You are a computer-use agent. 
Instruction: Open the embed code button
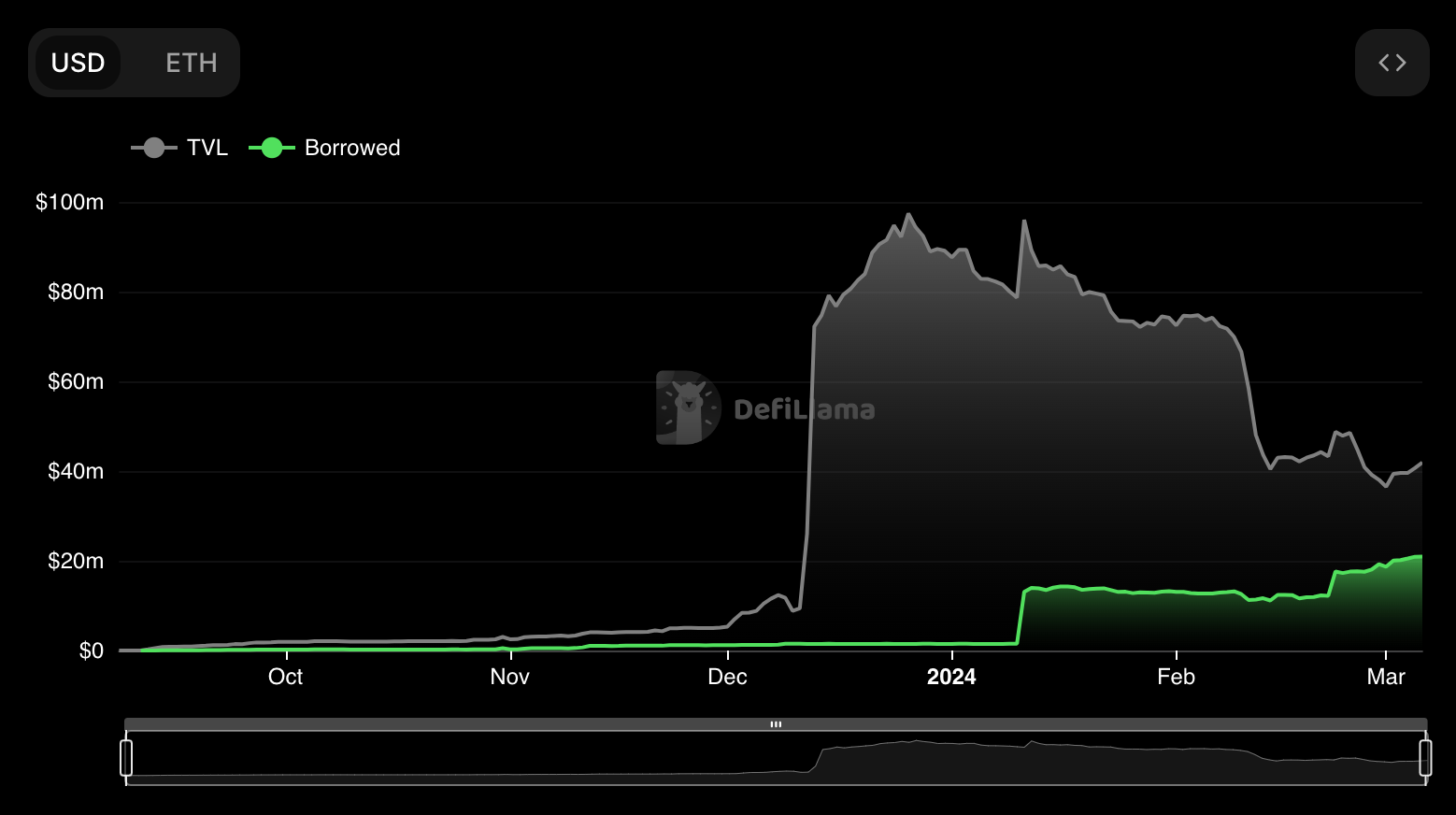click(1392, 63)
